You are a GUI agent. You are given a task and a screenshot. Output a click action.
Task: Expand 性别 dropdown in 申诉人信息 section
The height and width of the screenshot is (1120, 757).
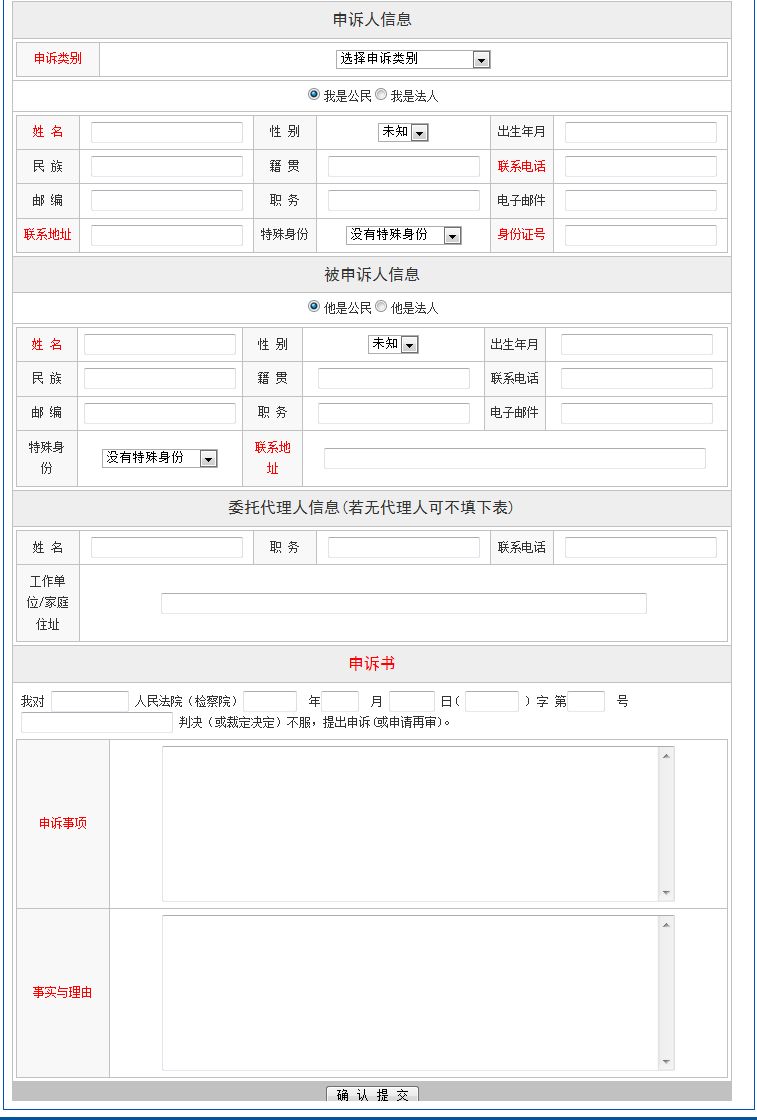pyautogui.click(x=403, y=132)
